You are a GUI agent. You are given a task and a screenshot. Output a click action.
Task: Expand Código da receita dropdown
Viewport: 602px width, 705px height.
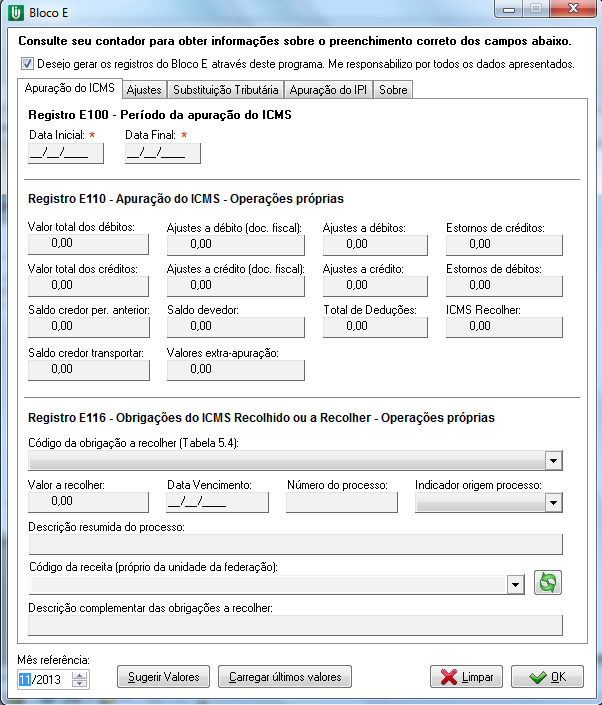coord(516,584)
